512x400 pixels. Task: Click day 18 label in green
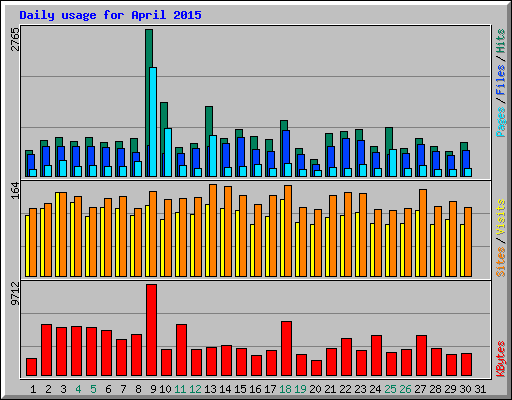pyautogui.click(x=285, y=389)
